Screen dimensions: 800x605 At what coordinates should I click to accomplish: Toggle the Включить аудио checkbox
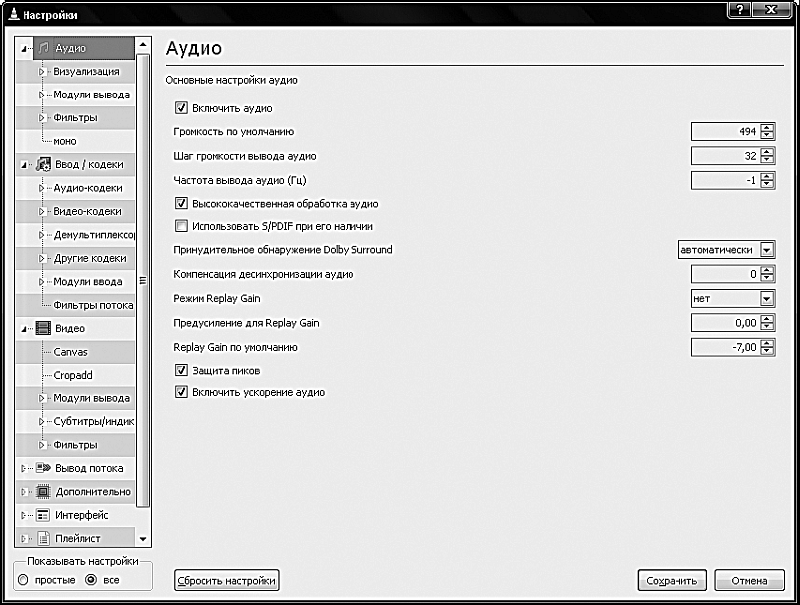click(181, 108)
